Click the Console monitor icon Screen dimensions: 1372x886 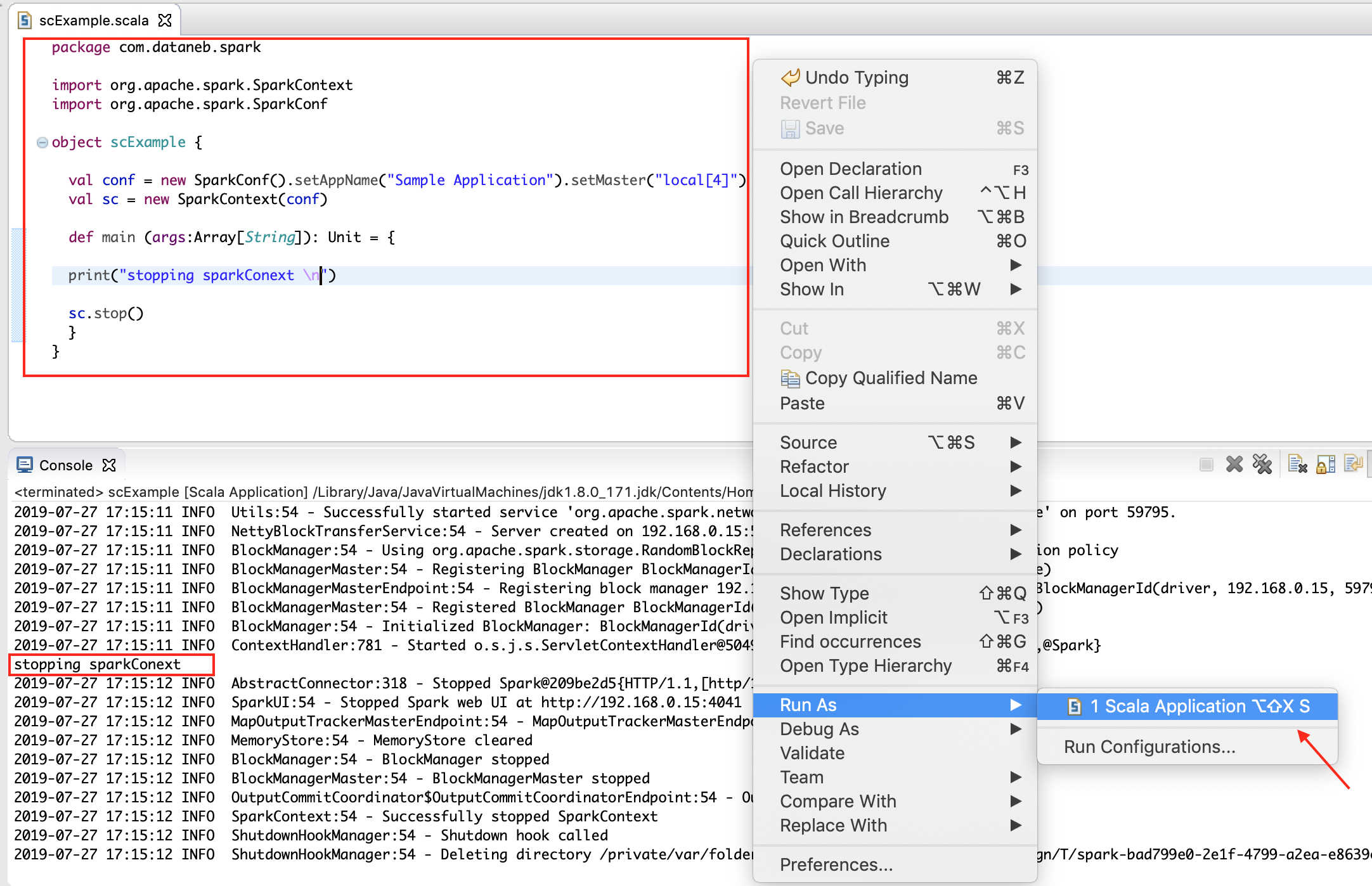tap(25, 465)
